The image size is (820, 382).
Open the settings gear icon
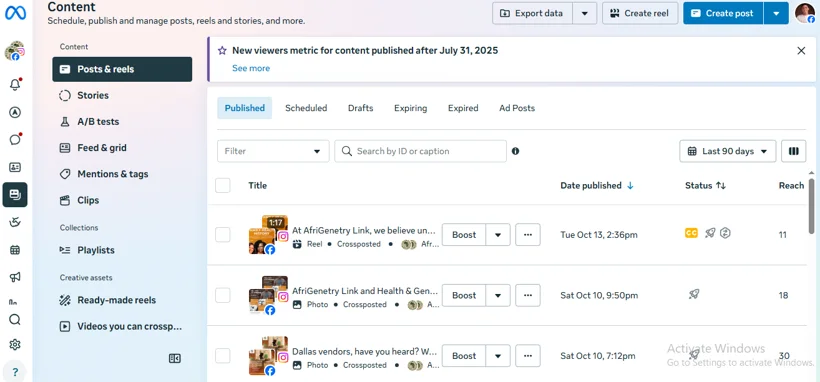coord(15,345)
